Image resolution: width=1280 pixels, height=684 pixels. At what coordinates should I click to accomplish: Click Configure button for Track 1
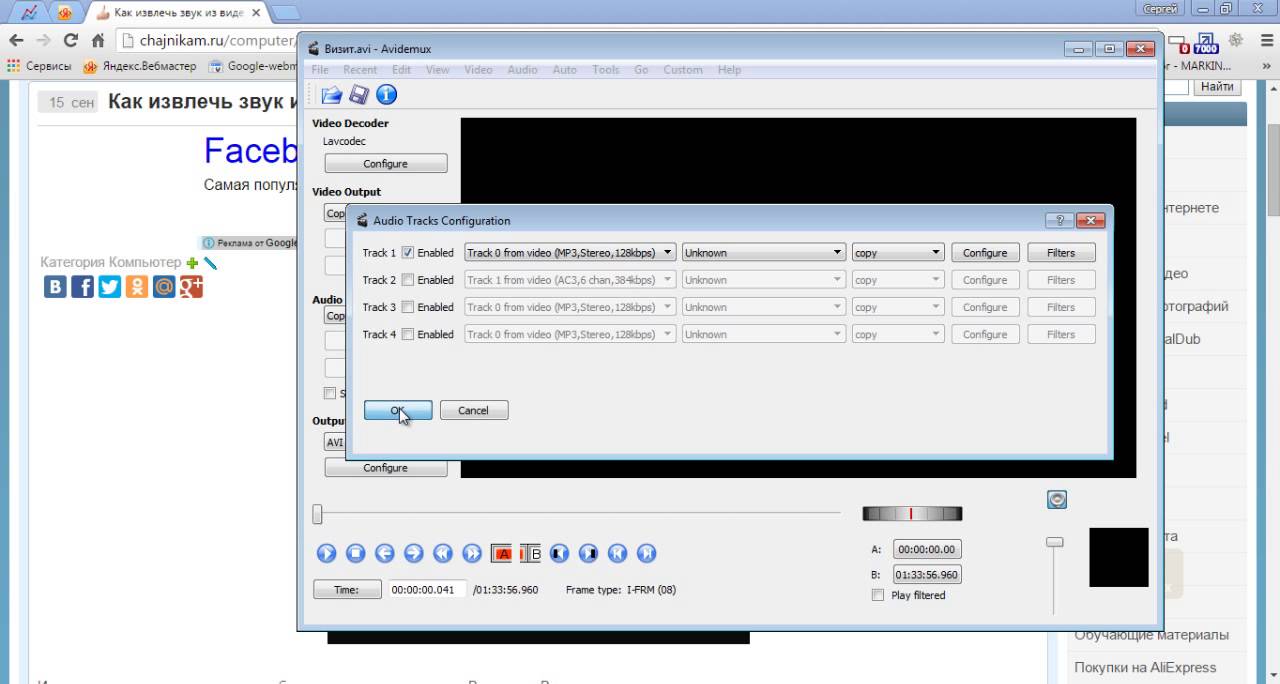pyautogui.click(x=985, y=253)
